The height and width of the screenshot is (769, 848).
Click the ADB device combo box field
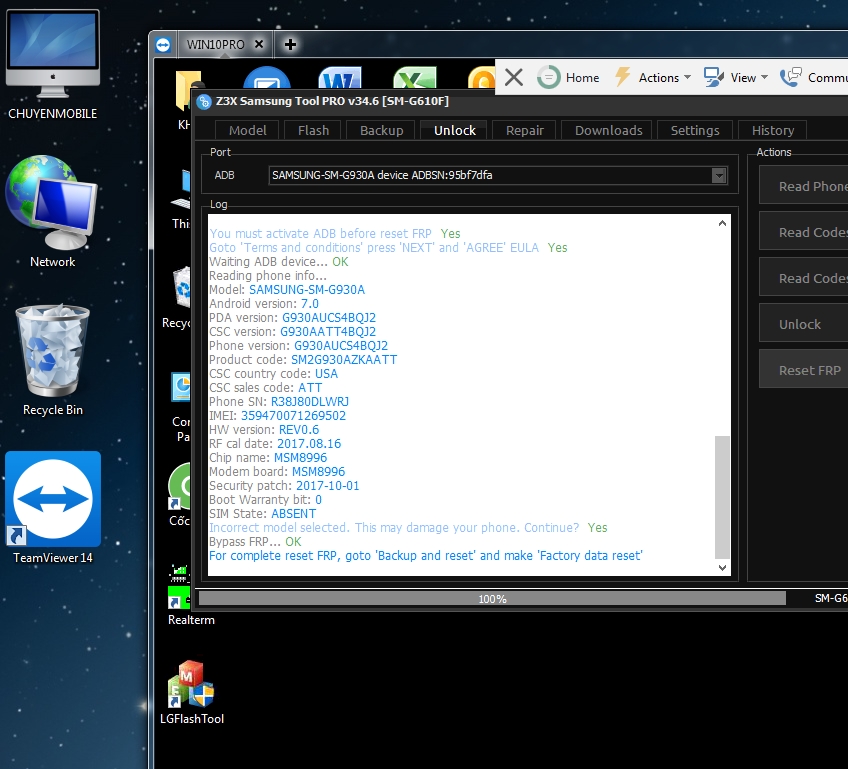click(498, 175)
